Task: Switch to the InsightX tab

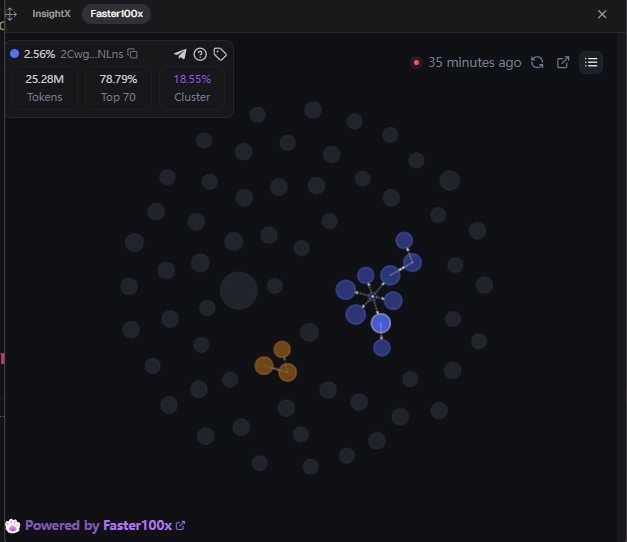Action: pyautogui.click(x=51, y=14)
